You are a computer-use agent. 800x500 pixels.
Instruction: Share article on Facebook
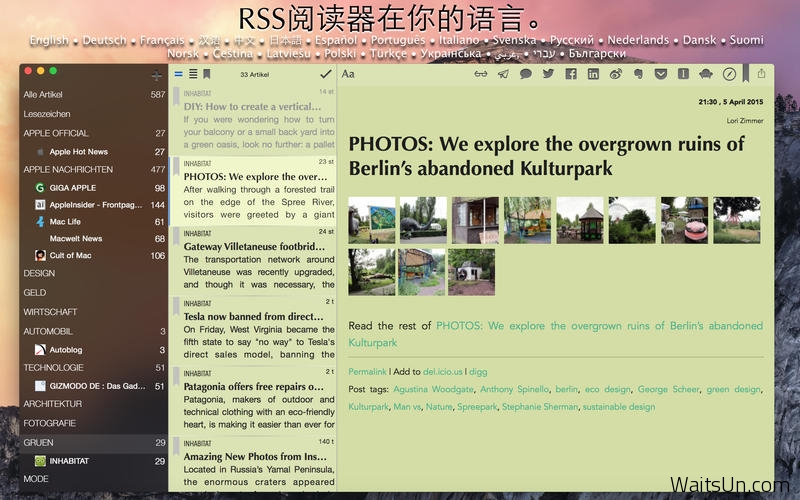coord(571,74)
